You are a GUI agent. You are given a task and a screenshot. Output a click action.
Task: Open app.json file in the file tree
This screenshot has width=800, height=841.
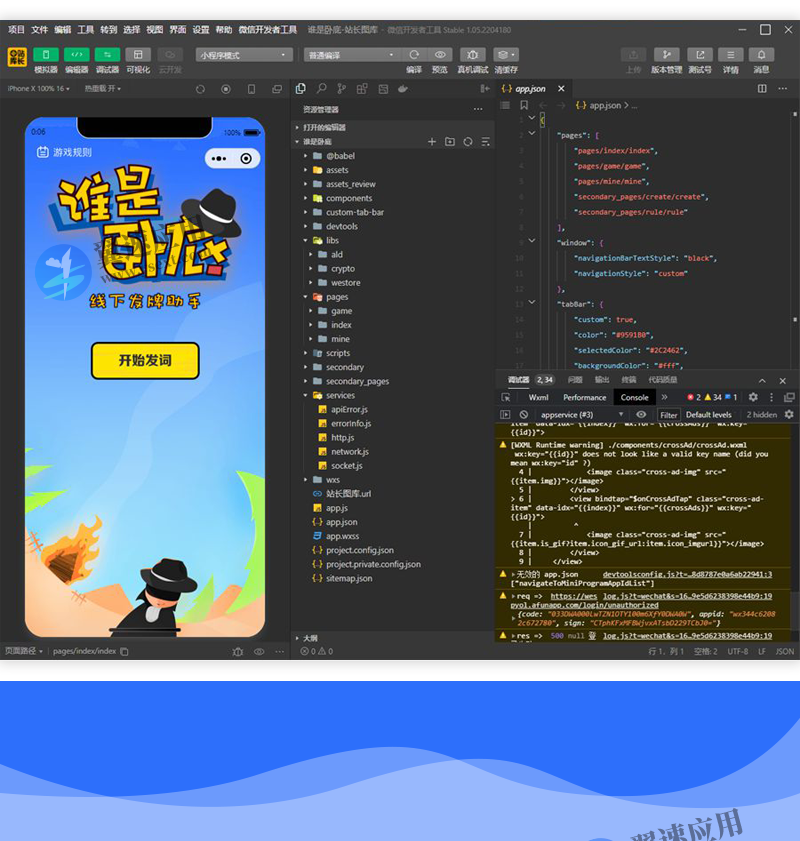(341, 522)
